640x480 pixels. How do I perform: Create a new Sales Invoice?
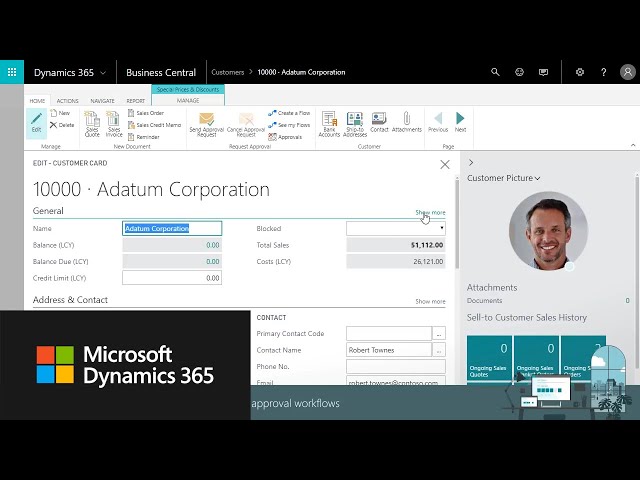pos(114,122)
